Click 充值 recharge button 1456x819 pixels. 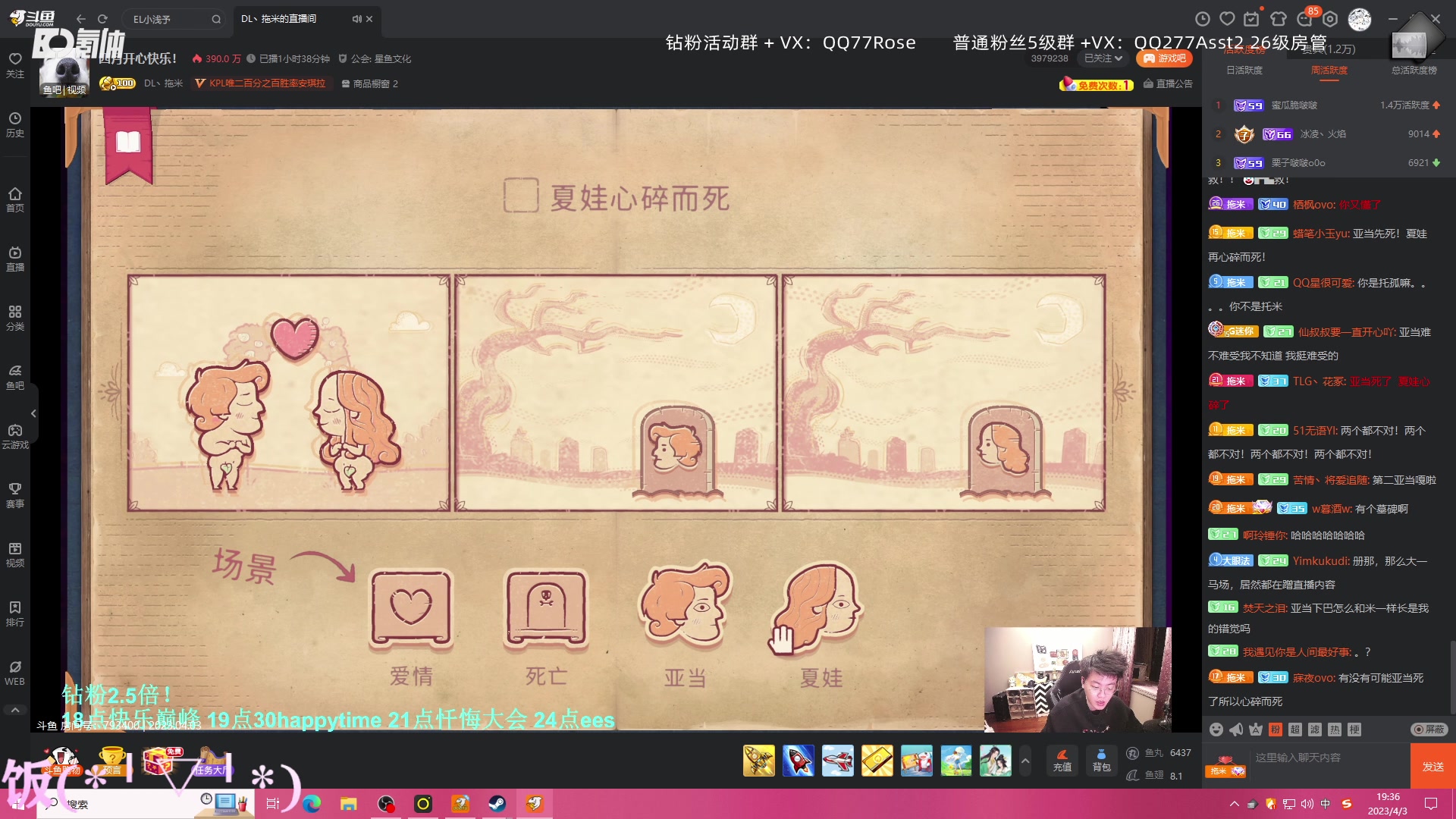coord(1062,760)
